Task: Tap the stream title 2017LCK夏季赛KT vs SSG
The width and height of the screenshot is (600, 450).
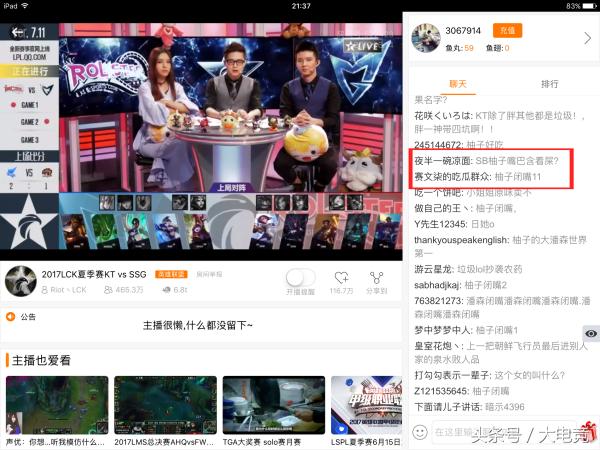Action: (x=94, y=274)
